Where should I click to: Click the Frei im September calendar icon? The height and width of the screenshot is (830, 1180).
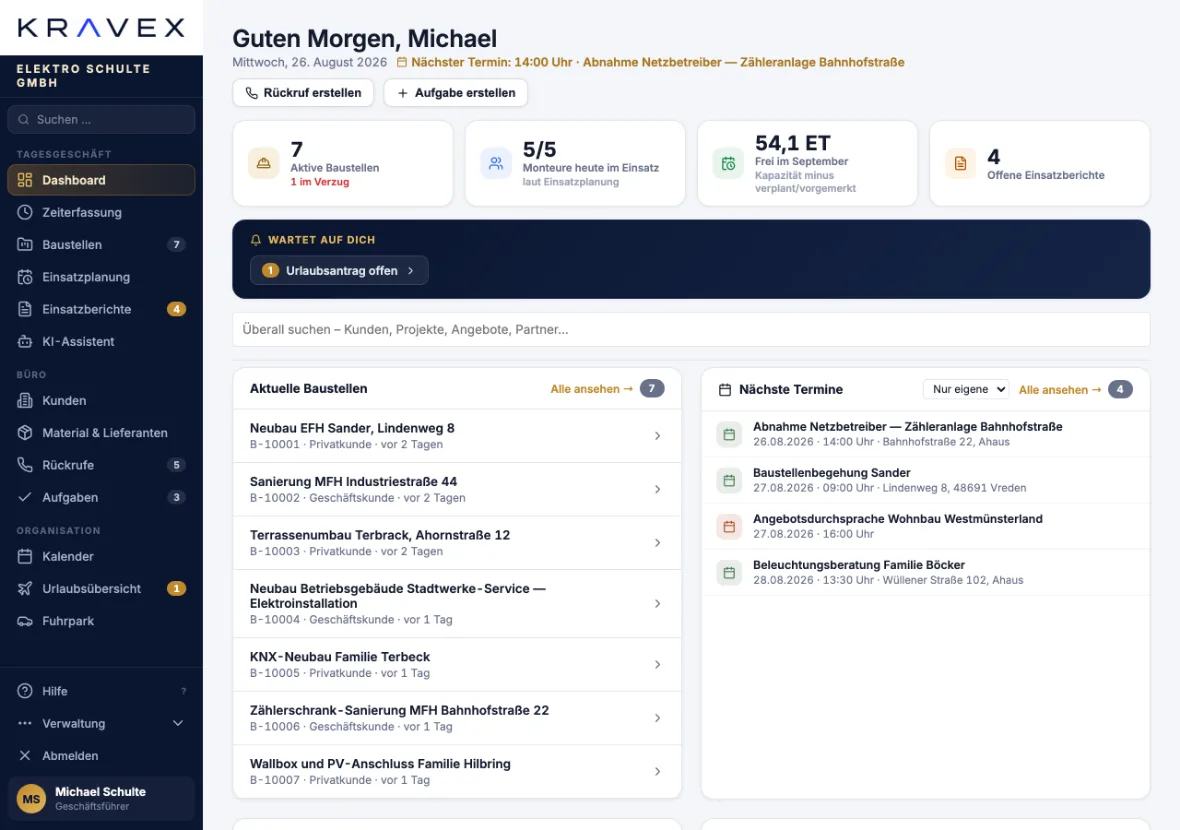(x=728, y=163)
